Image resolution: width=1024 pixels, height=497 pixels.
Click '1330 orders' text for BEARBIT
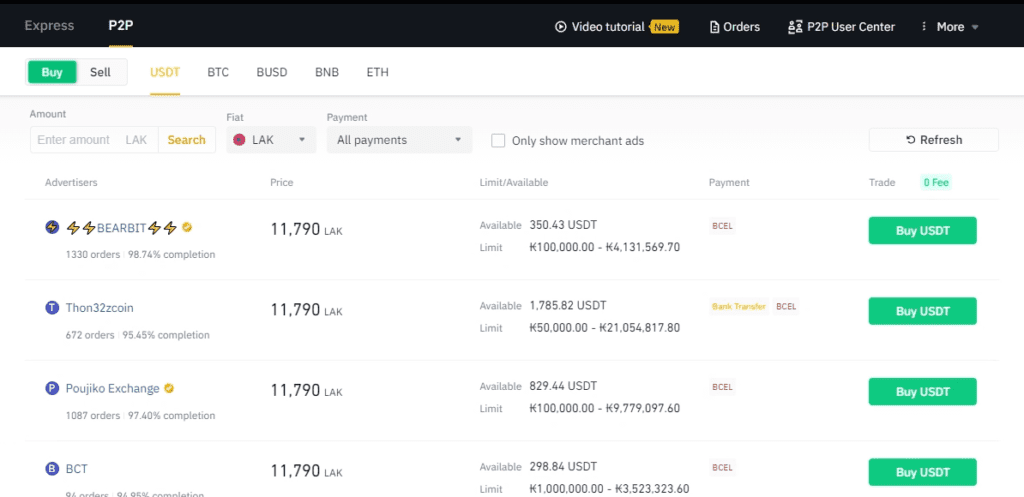[x=93, y=254]
